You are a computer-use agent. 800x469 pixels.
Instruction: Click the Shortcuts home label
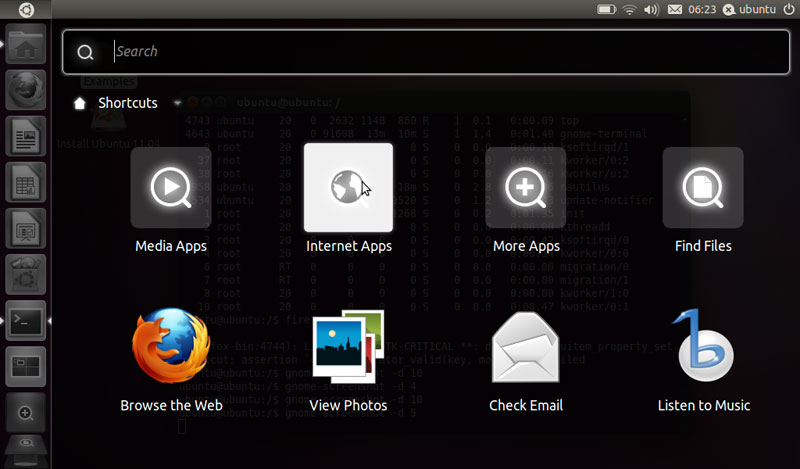click(127, 103)
